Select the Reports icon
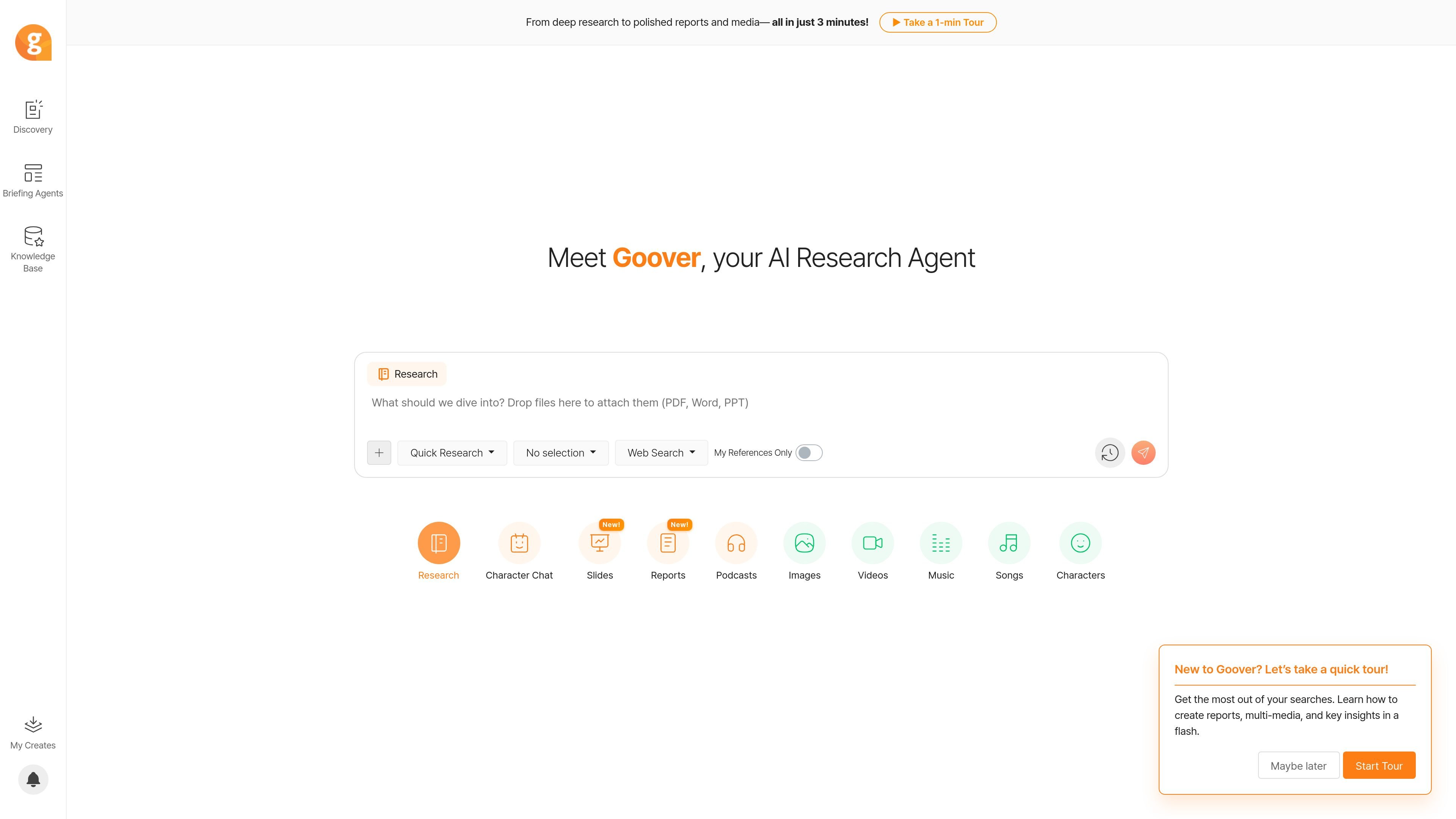The width and height of the screenshot is (1456, 819). (667, 543)
